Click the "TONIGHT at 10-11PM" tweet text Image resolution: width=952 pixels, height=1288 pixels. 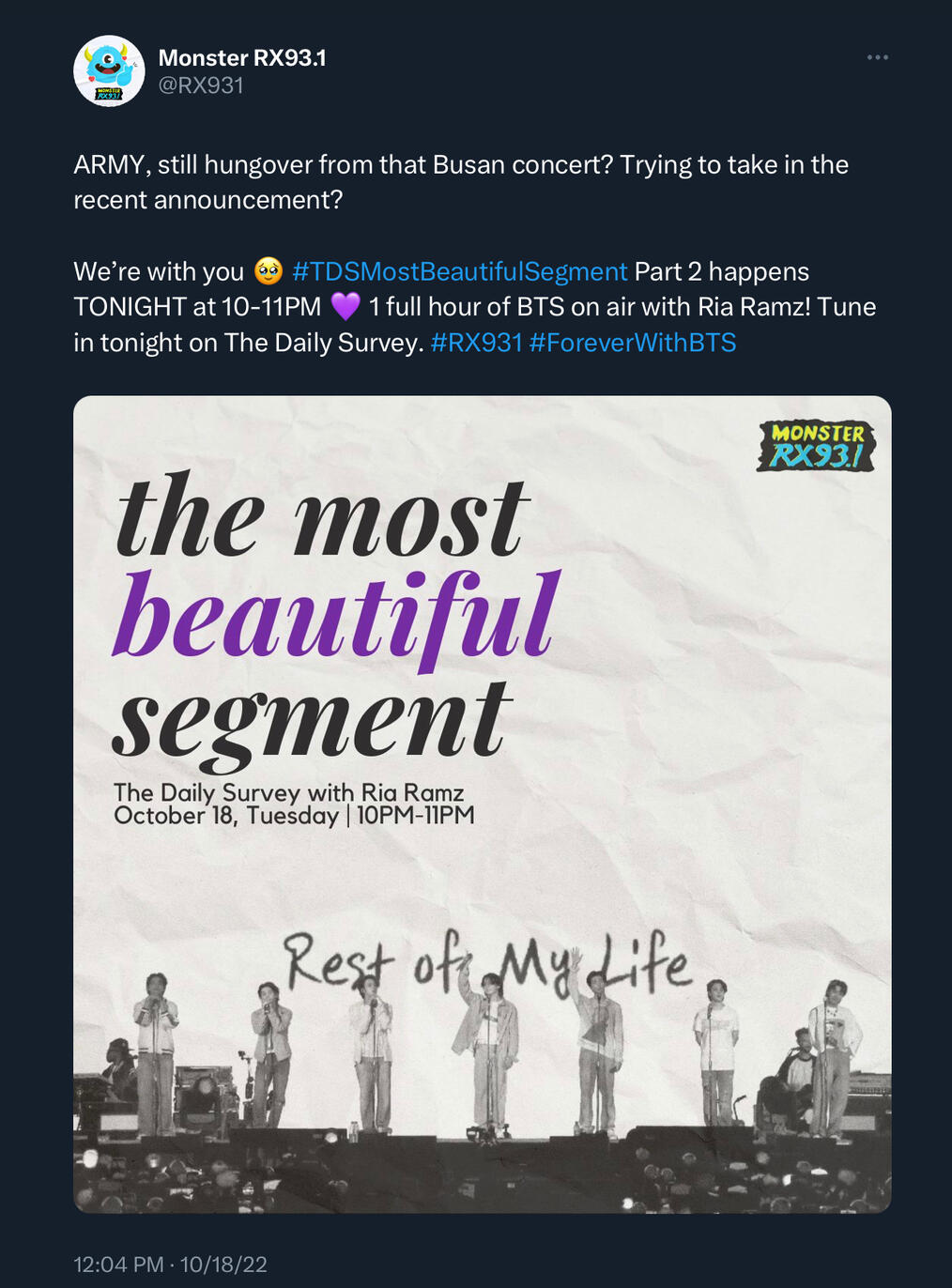click(197, 307)
